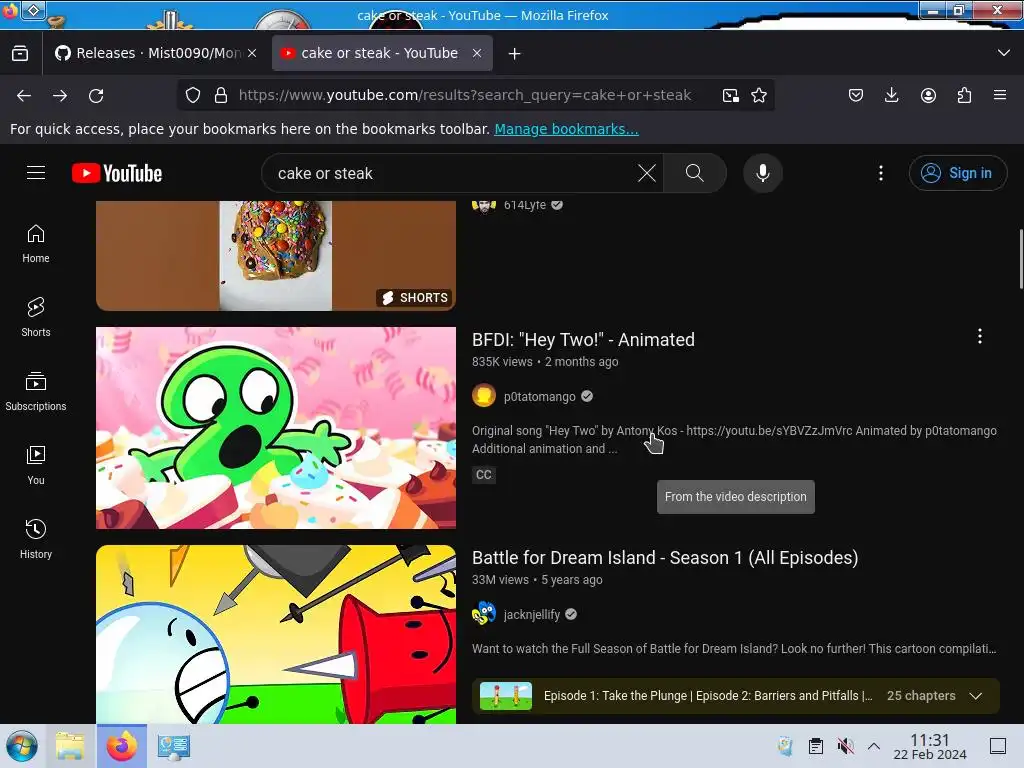Click the SHORTS cookie thumbnail
Viewport: 1024px width, 768px height.
pyautogui.click(x=276, y=255)
